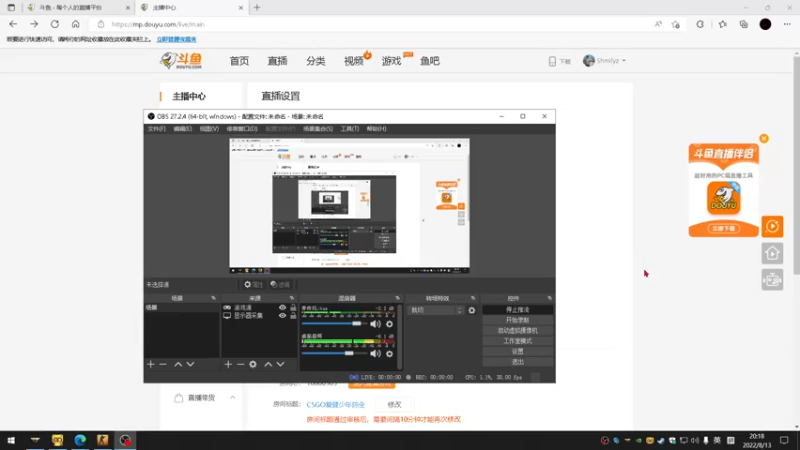800x450 pixels.
Task: Click the room title modify button
Action: coord(394,405)
